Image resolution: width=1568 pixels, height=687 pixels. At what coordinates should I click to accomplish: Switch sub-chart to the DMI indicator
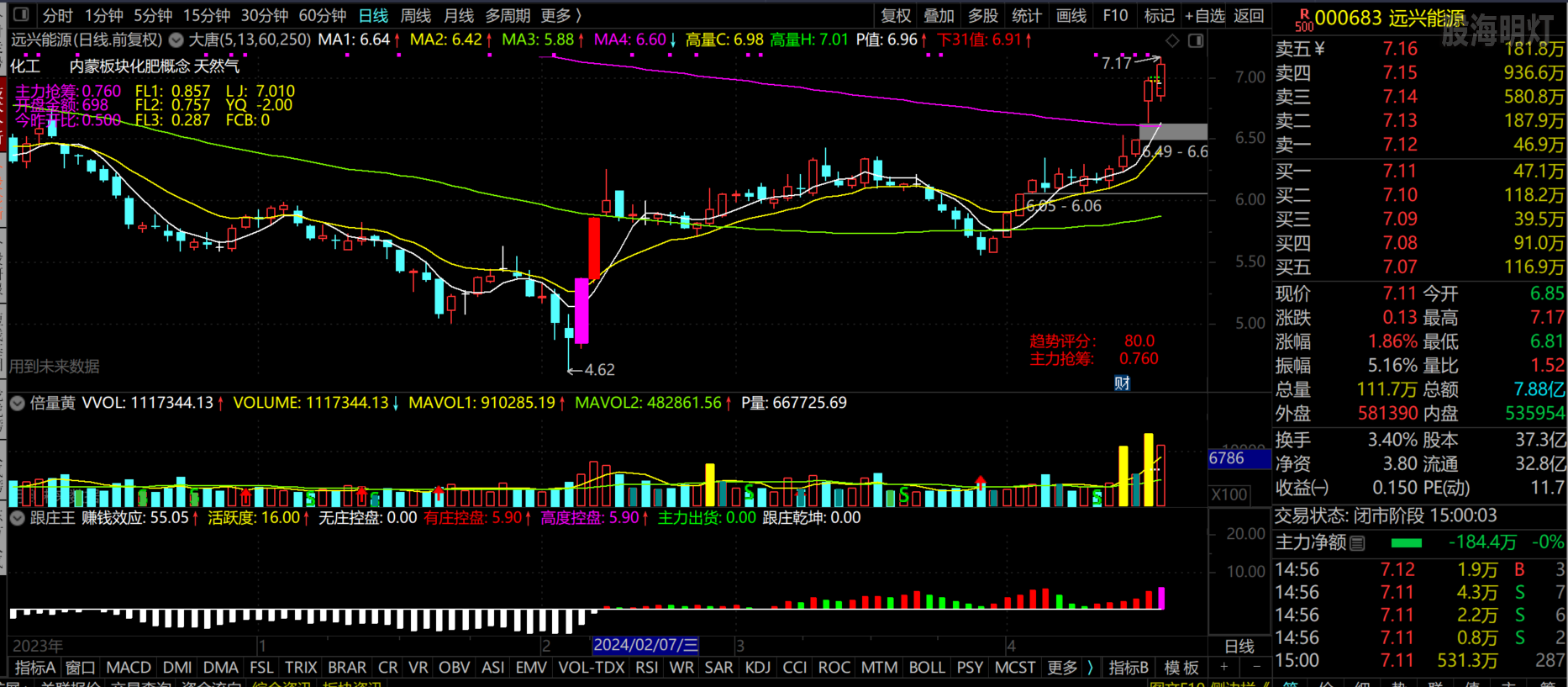point(177,668)
